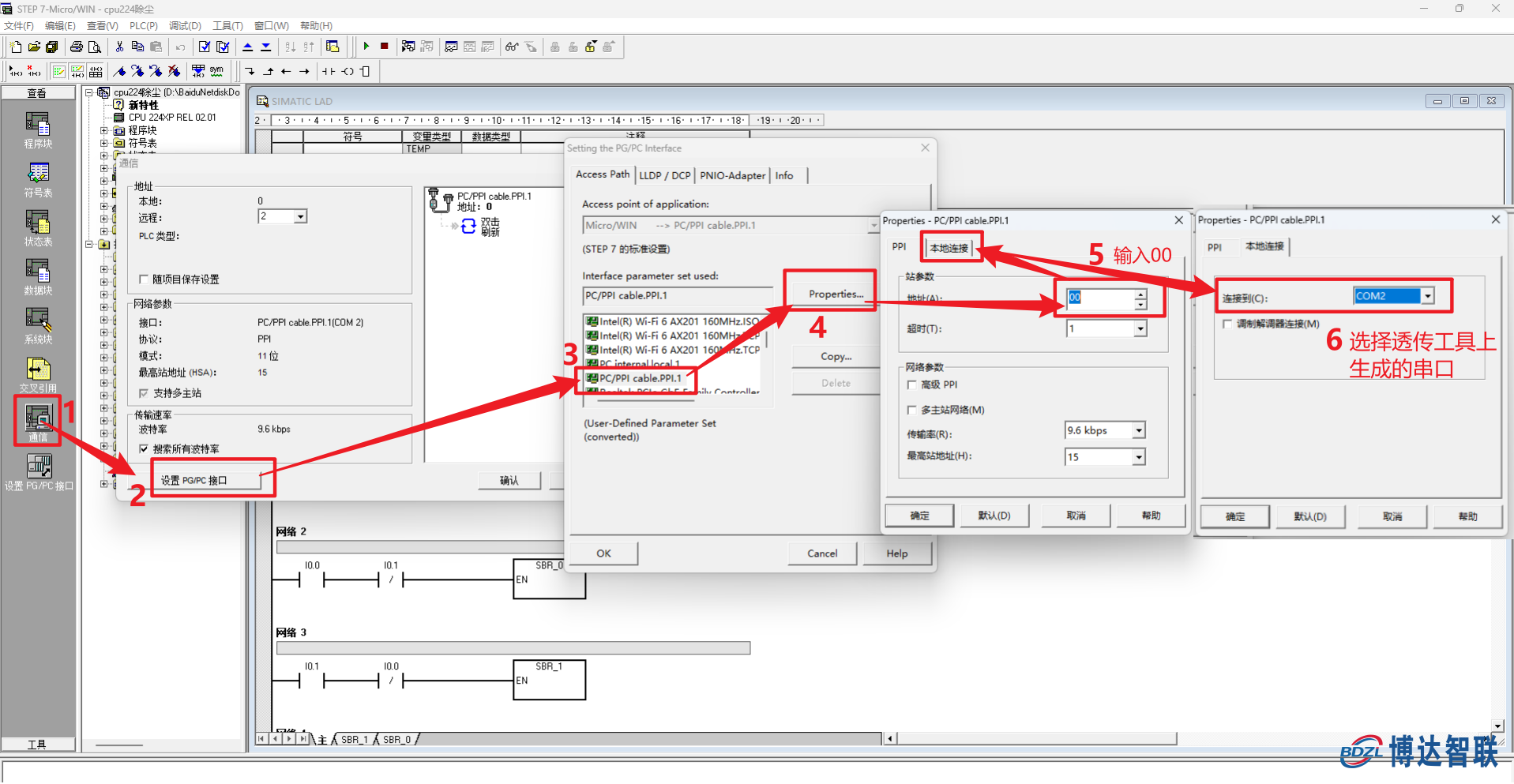1514x784 pixels.
Task: Click the Copy toolbar icon
Action: (137, 47)
